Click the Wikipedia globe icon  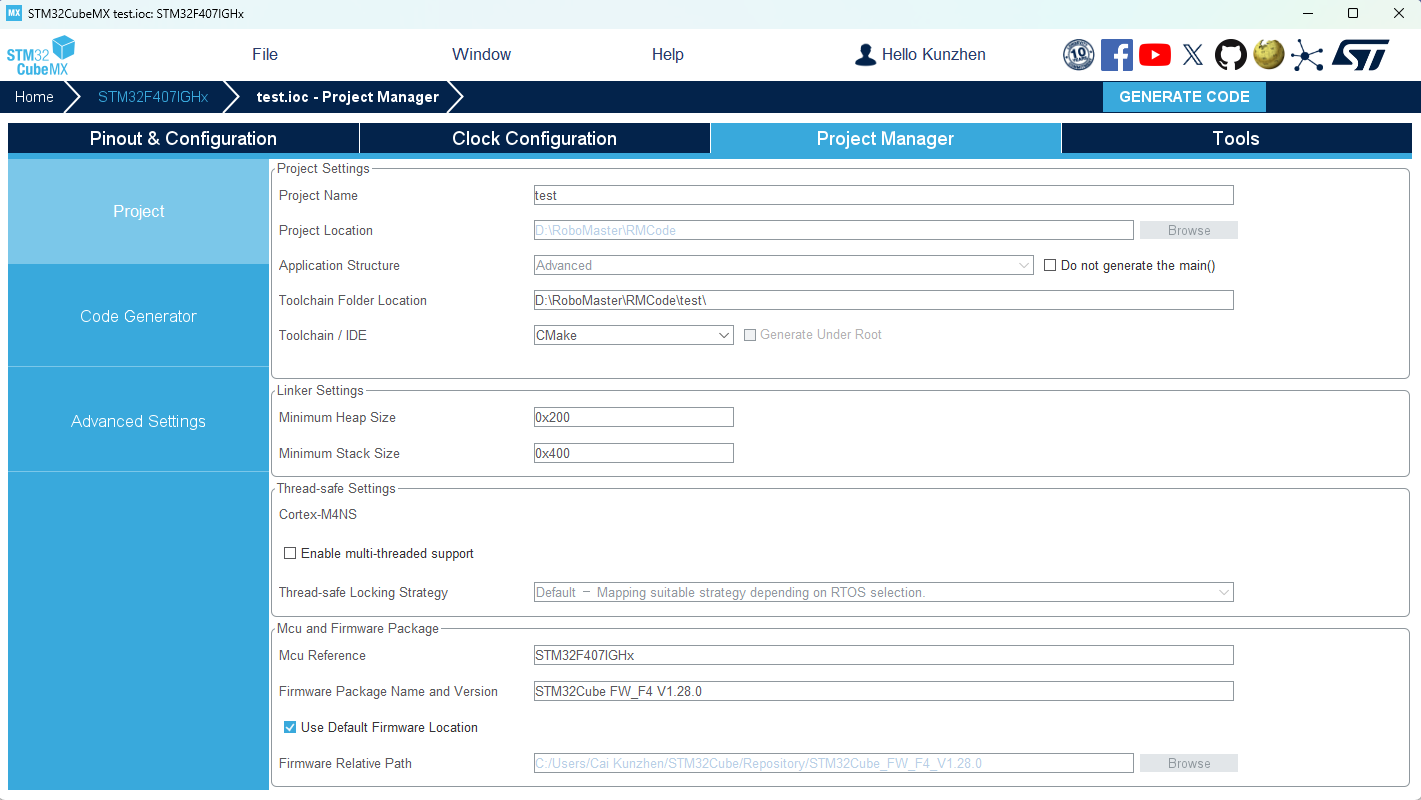click(1268, 54)
